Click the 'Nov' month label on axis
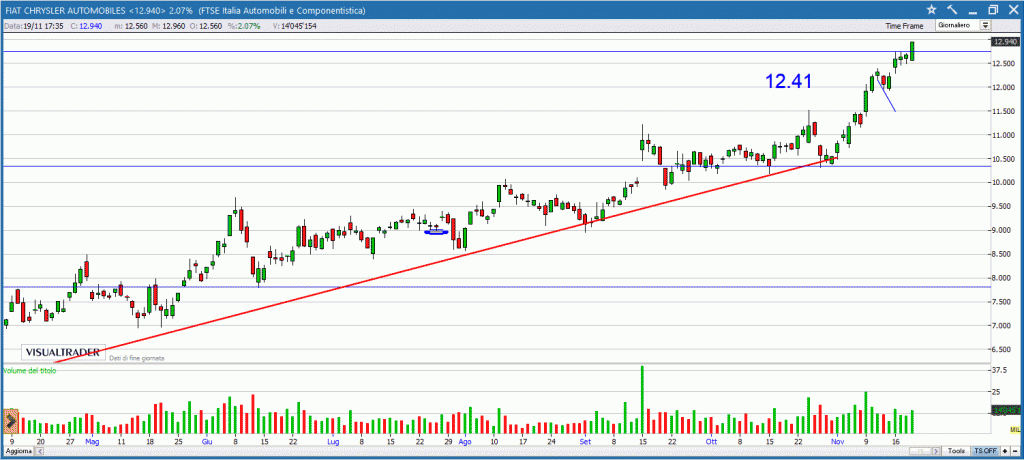This screenshot has width=1024, height=460. pyautogui.click(x=837, y=441)
